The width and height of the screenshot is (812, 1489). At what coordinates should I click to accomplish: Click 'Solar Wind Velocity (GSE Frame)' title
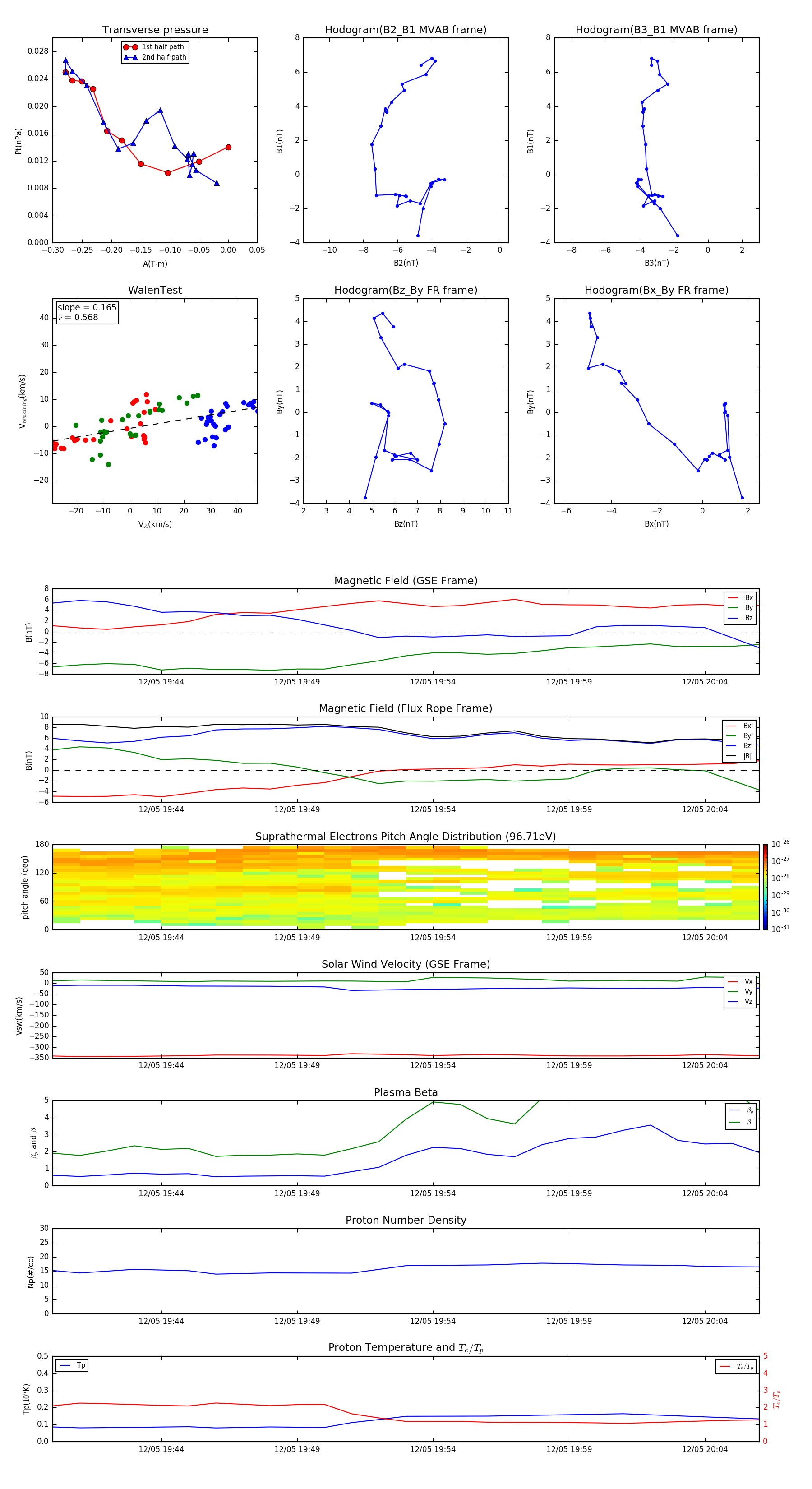[406, 964]
